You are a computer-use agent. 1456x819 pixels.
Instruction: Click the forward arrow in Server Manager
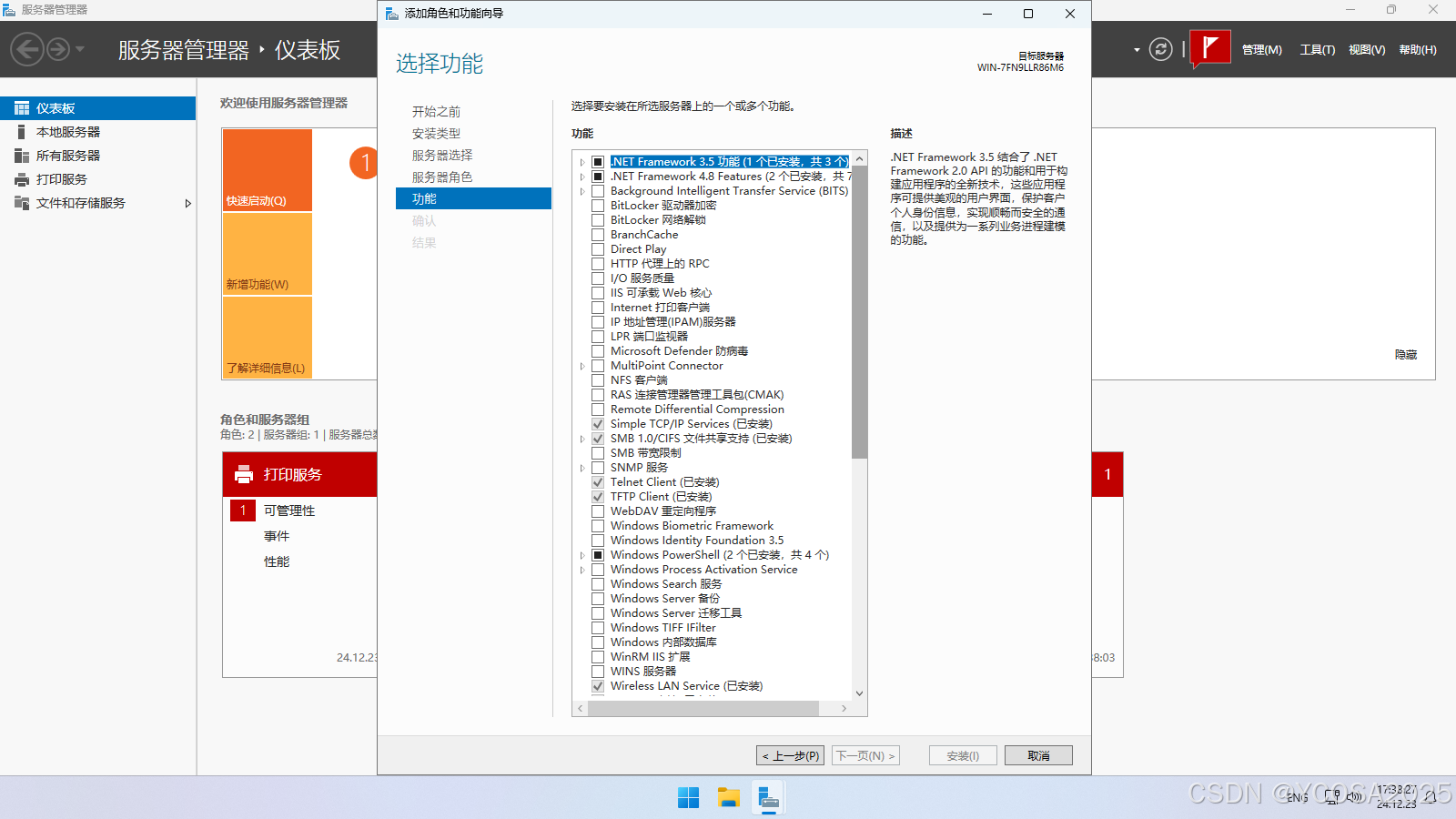(x=58, y=49)
